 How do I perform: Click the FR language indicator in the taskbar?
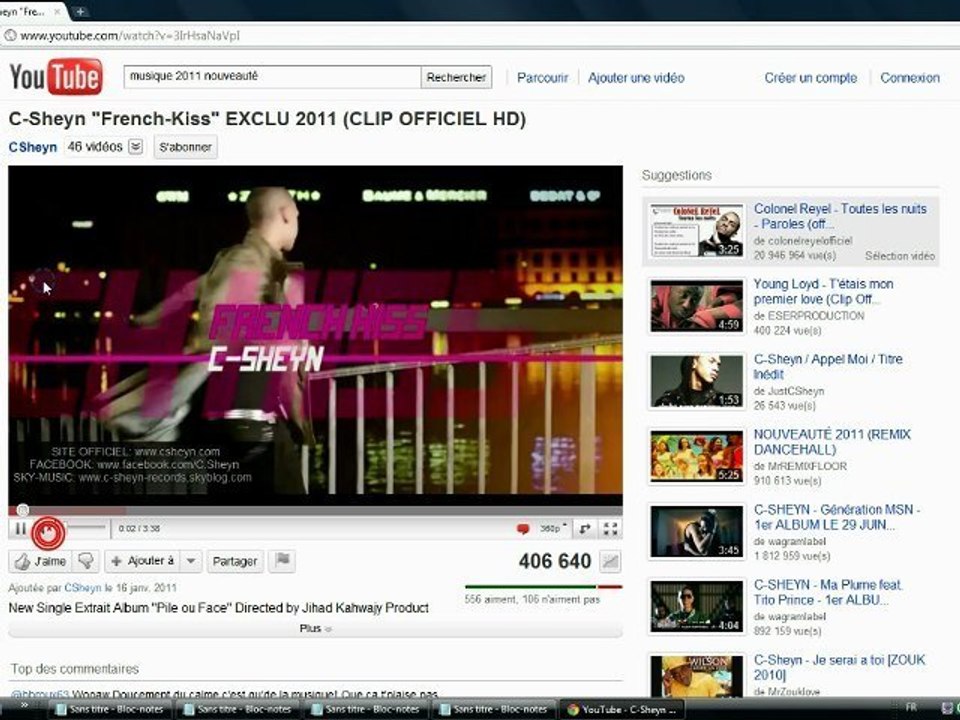(x=911, y=707)
